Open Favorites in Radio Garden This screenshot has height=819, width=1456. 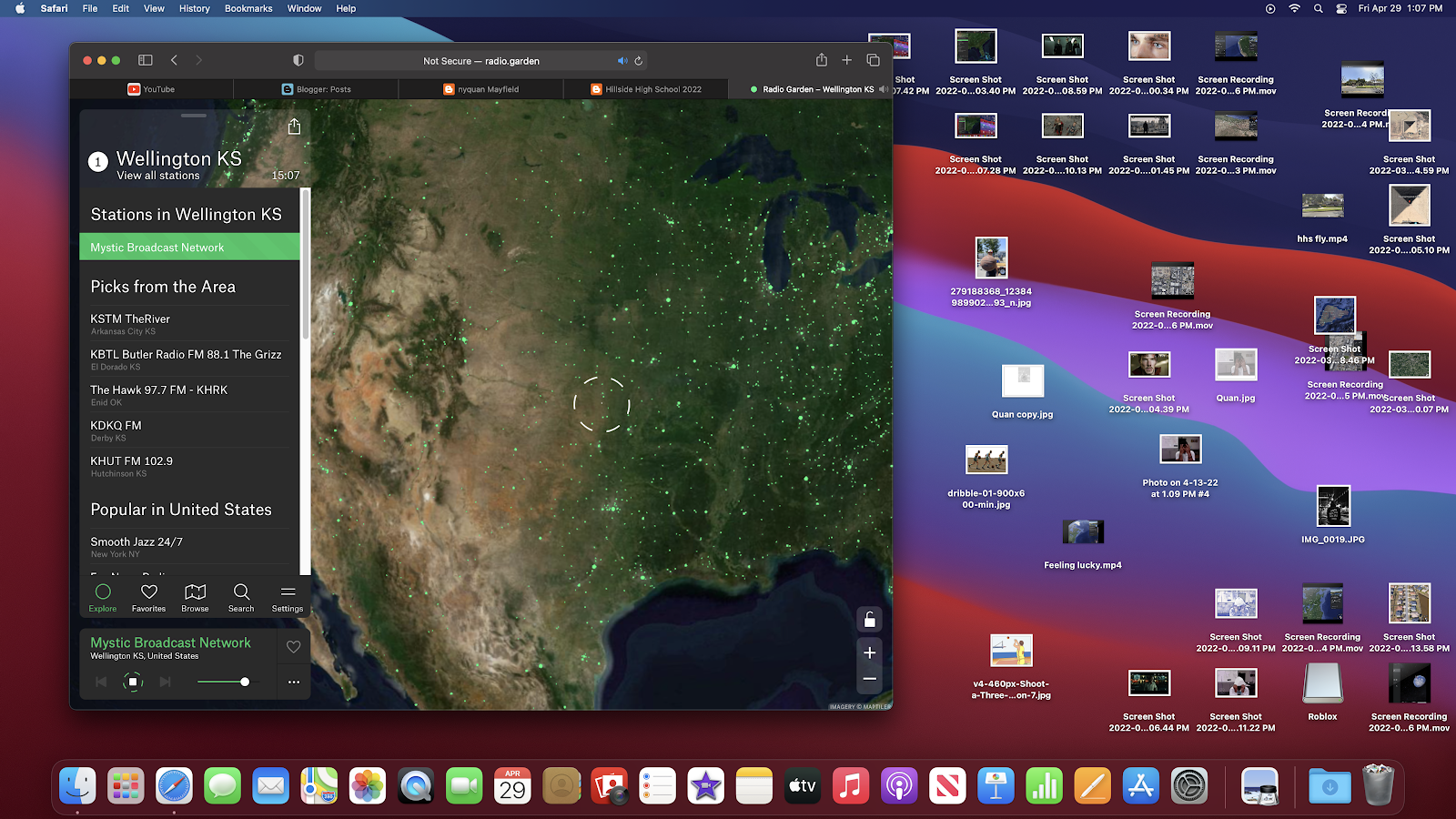tap(149, 598)
